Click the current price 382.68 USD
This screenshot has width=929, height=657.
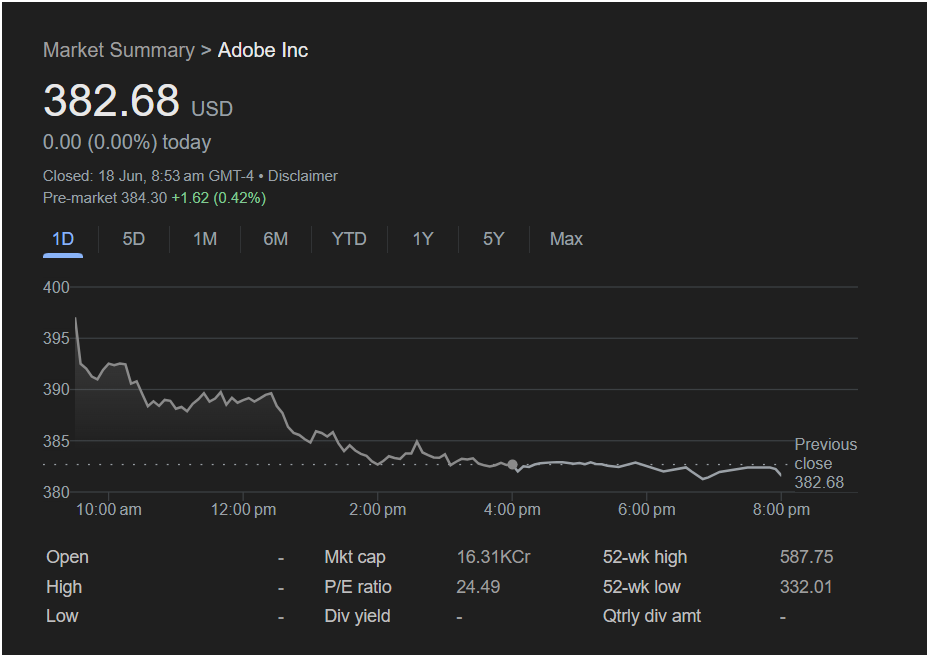(137, 101)
